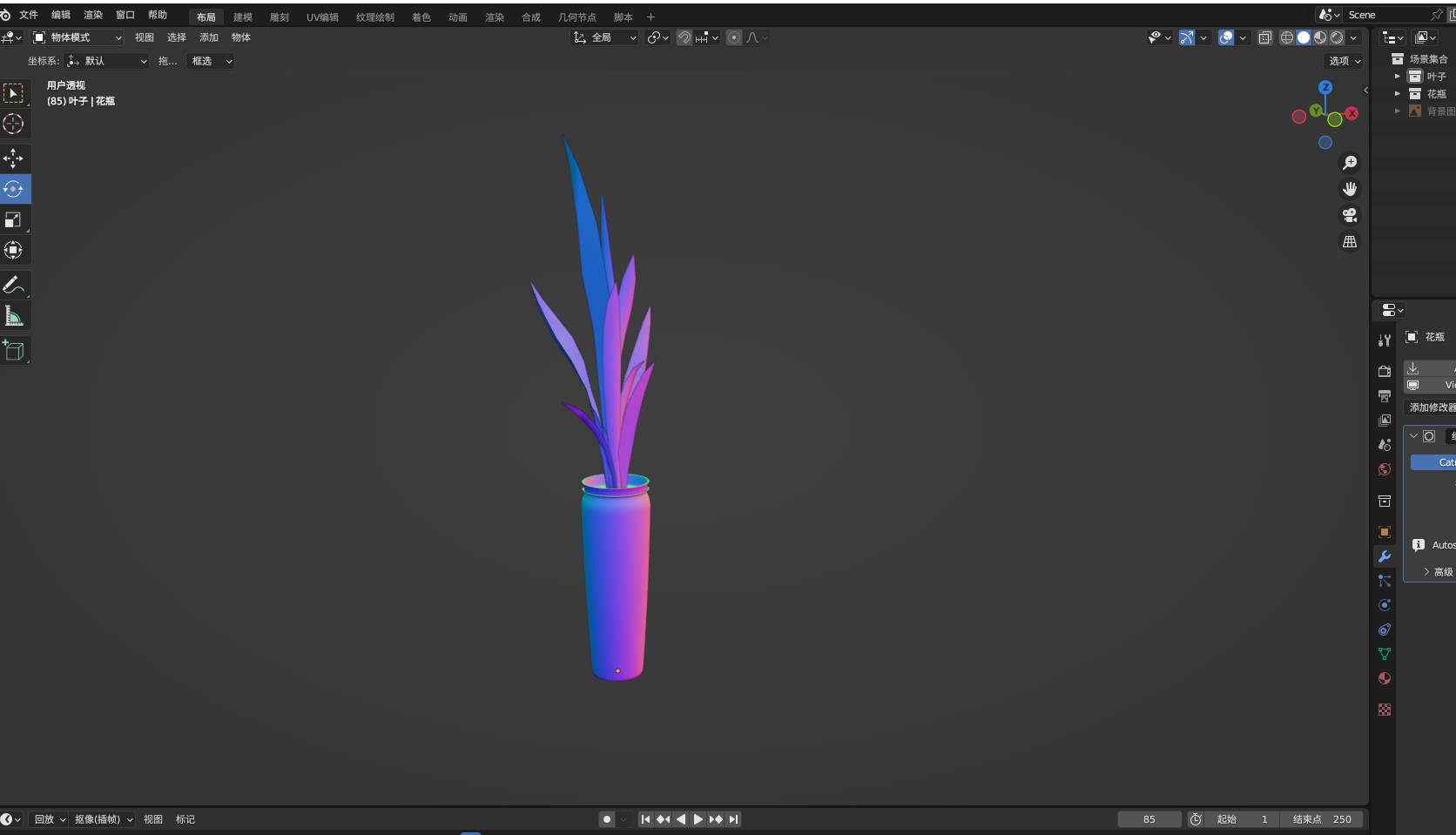The height and width of the screenshot is (835, 1456).
Task: Open the Modifiers wrench tab
Action: 1385,556
